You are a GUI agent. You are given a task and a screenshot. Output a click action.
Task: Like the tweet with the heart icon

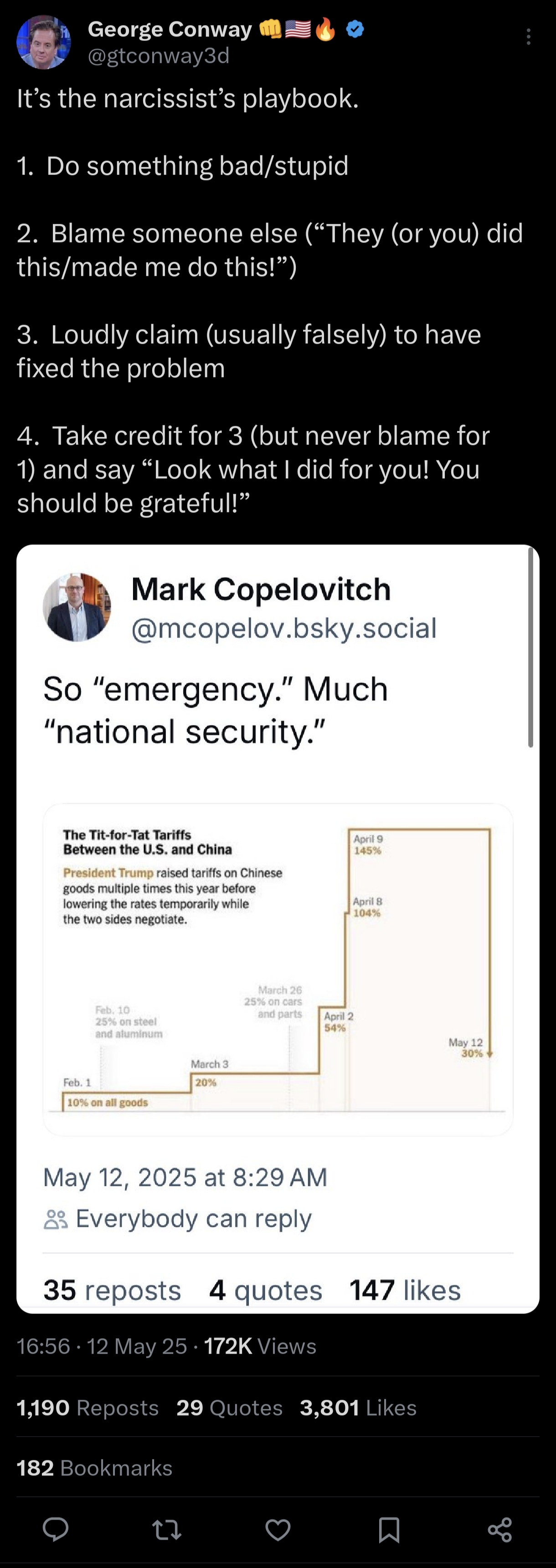tap(278, 1528)
